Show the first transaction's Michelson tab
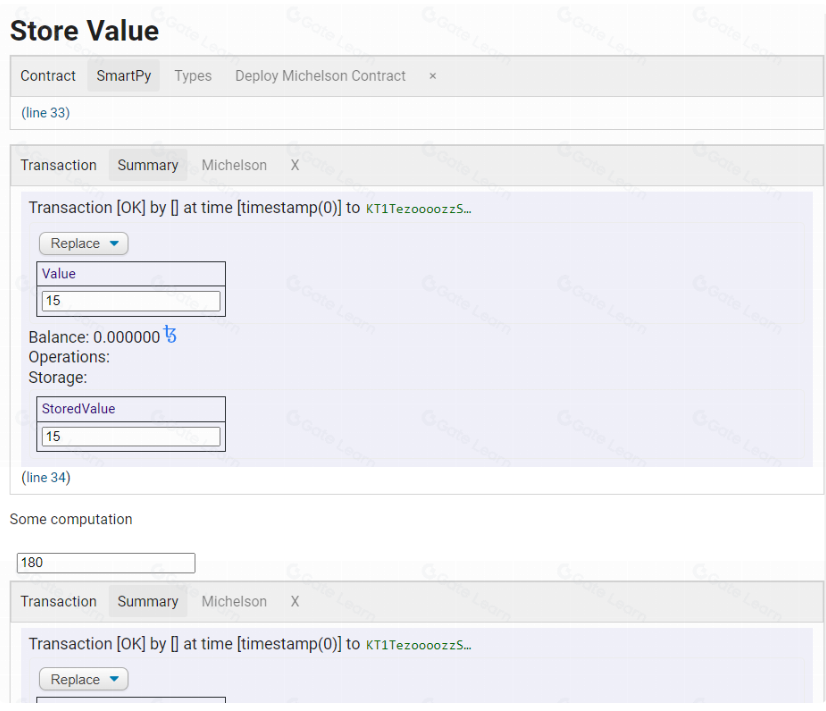The width and height of the screenshot is (826, 711). 234,165
